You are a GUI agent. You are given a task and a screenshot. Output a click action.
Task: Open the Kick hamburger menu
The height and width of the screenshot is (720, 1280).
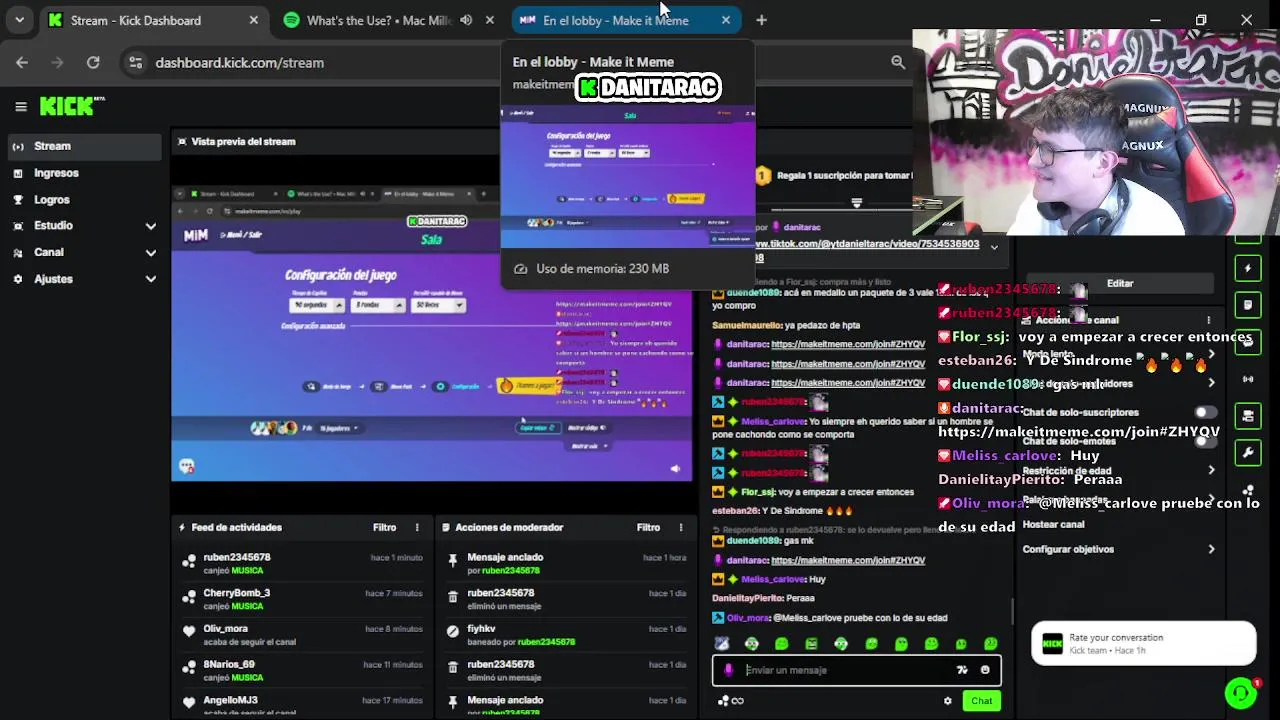pyautogui.click(x=20, y=106)
